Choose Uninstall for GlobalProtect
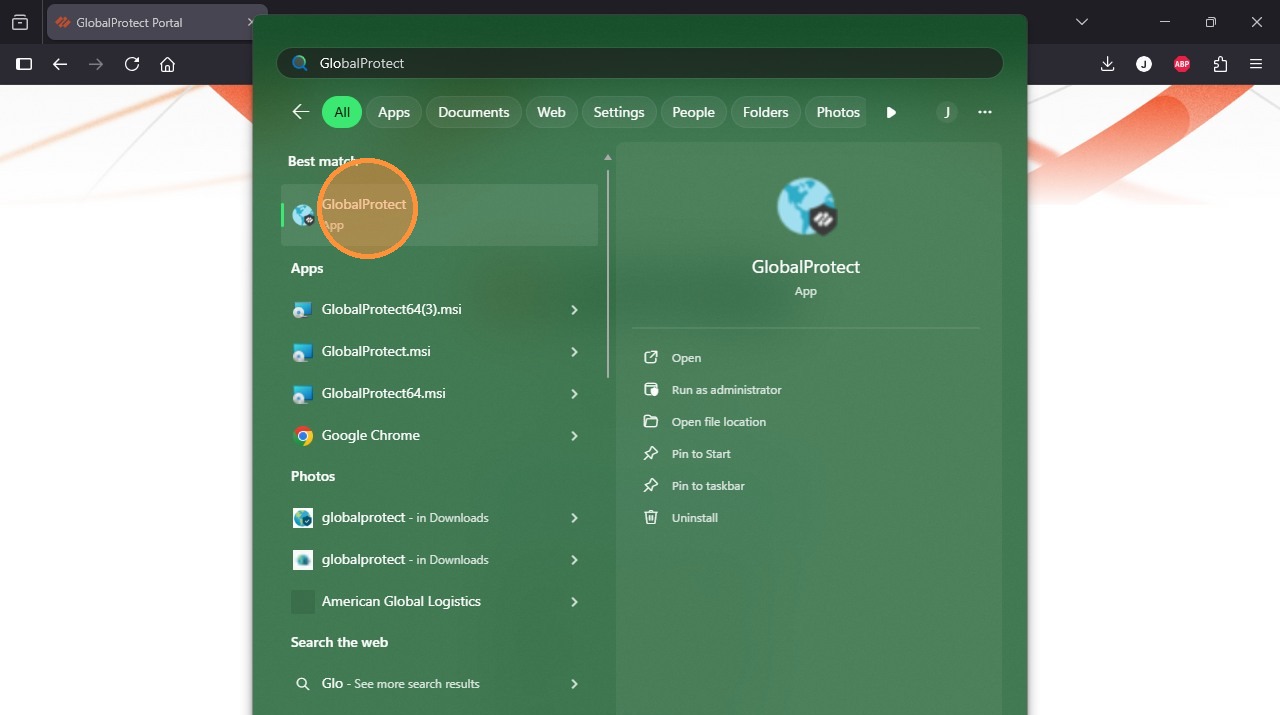Screen dimensions: 1280x715 [x=694, y=518]
